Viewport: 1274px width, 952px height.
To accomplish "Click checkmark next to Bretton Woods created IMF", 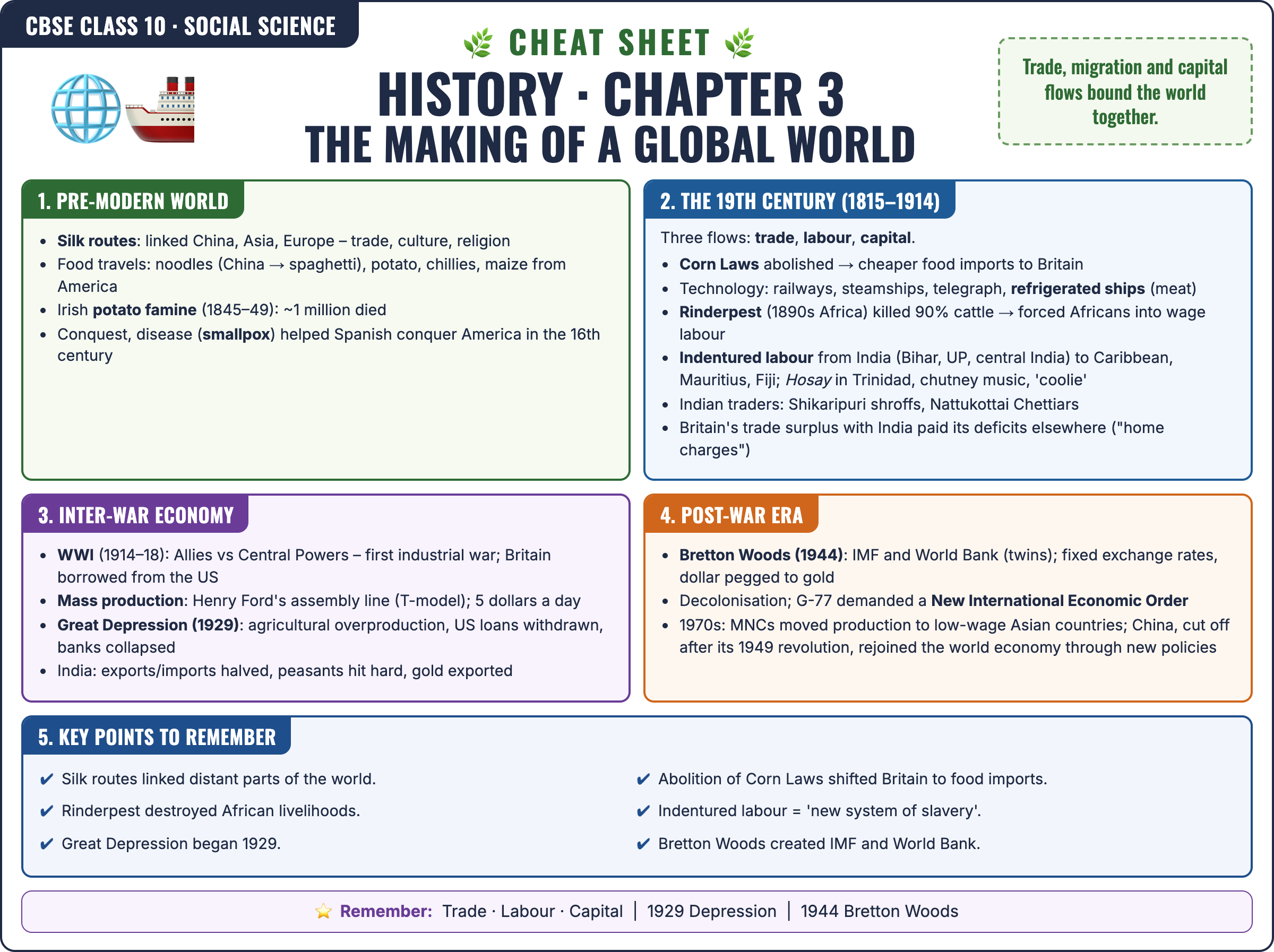I will pyautogui.click(x=643, y=844).
